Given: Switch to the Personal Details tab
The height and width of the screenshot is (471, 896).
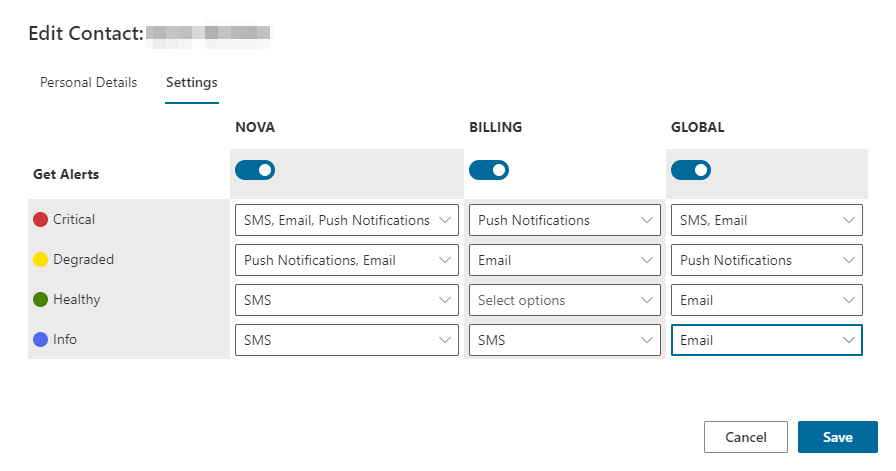Looking at the screenshot, I should [88, 82].
